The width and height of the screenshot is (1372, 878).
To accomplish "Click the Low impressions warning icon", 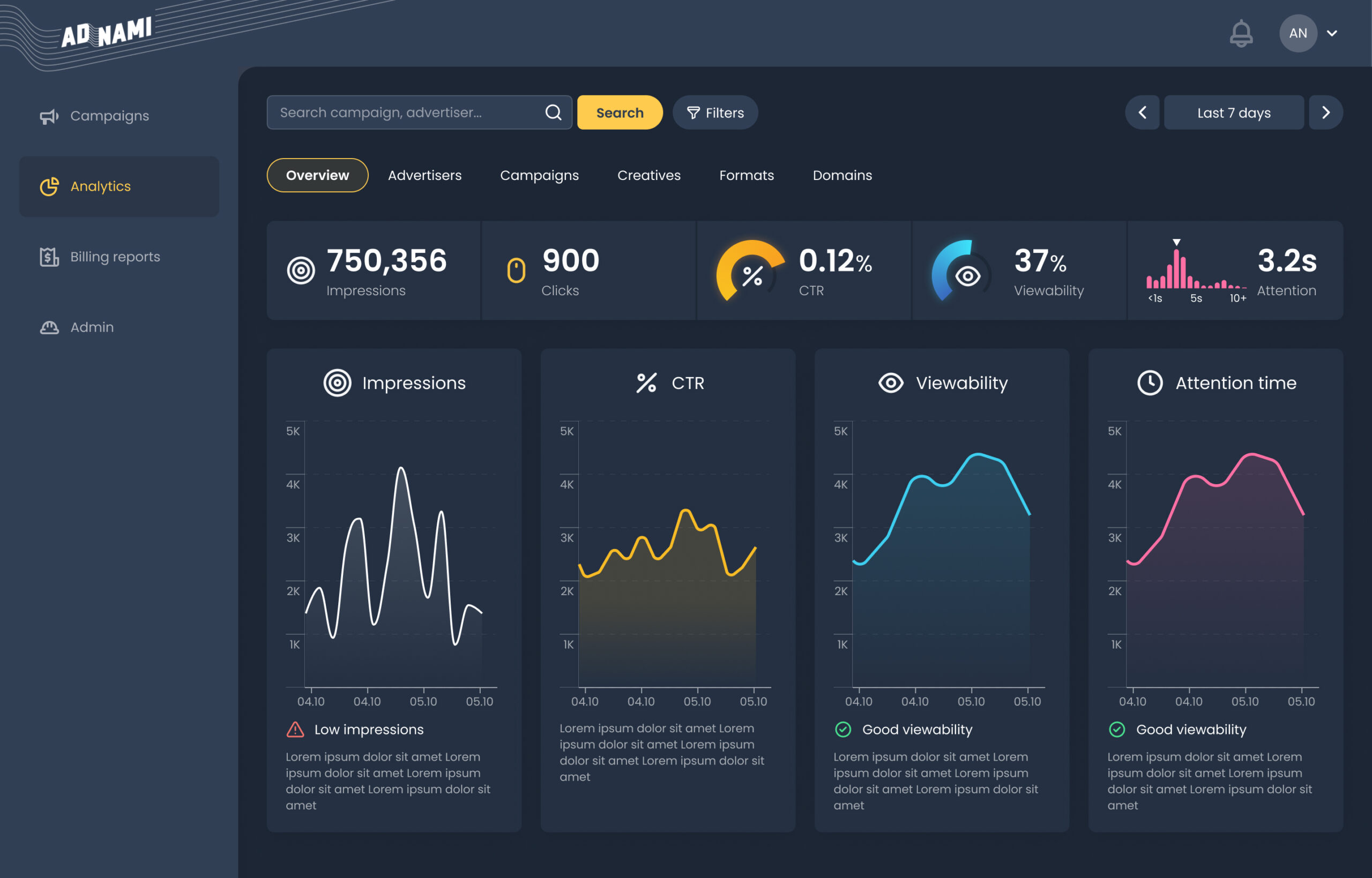I will (x=295, y=729).
